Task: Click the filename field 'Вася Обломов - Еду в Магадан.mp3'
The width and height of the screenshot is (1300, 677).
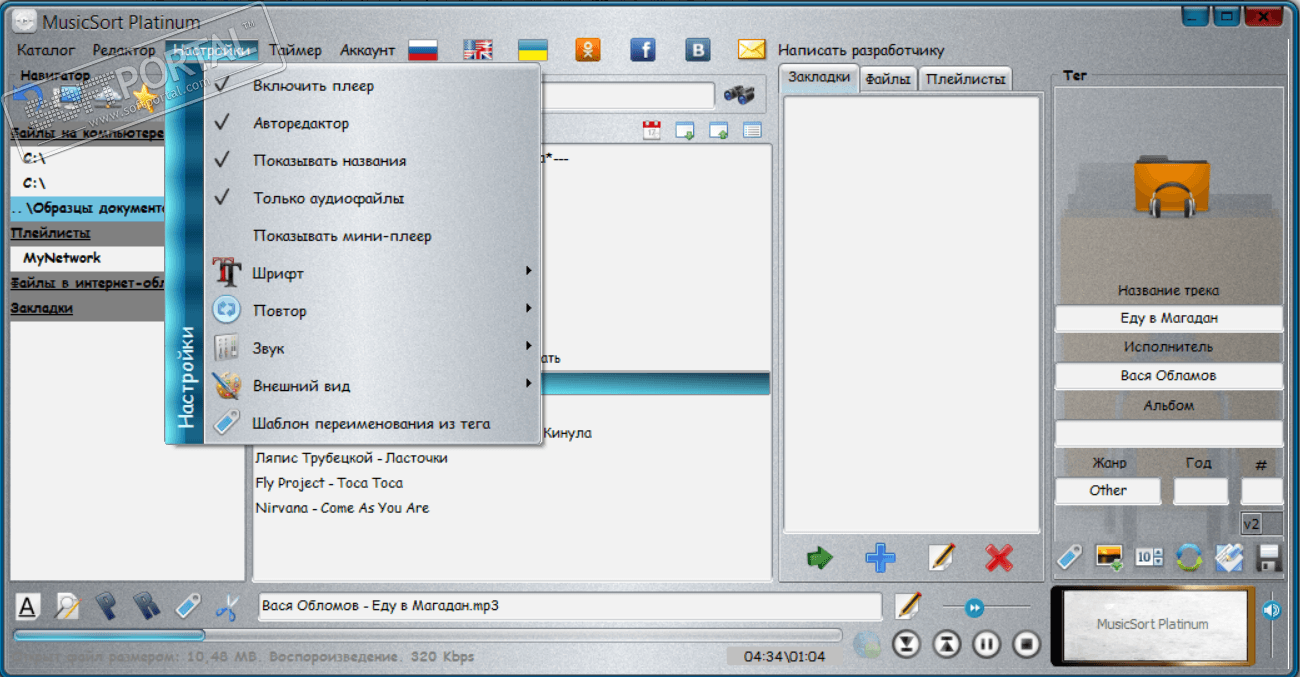Action: click(570, 606)
